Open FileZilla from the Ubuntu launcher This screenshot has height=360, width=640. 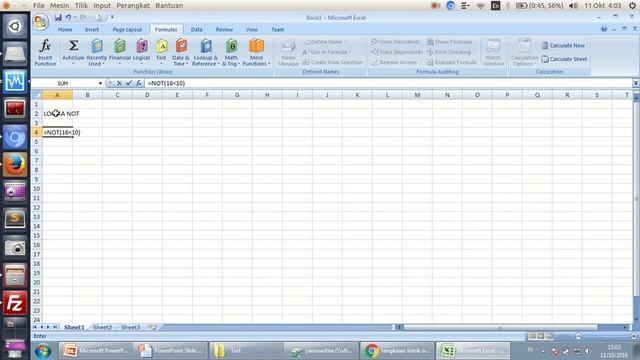[15, 303]
